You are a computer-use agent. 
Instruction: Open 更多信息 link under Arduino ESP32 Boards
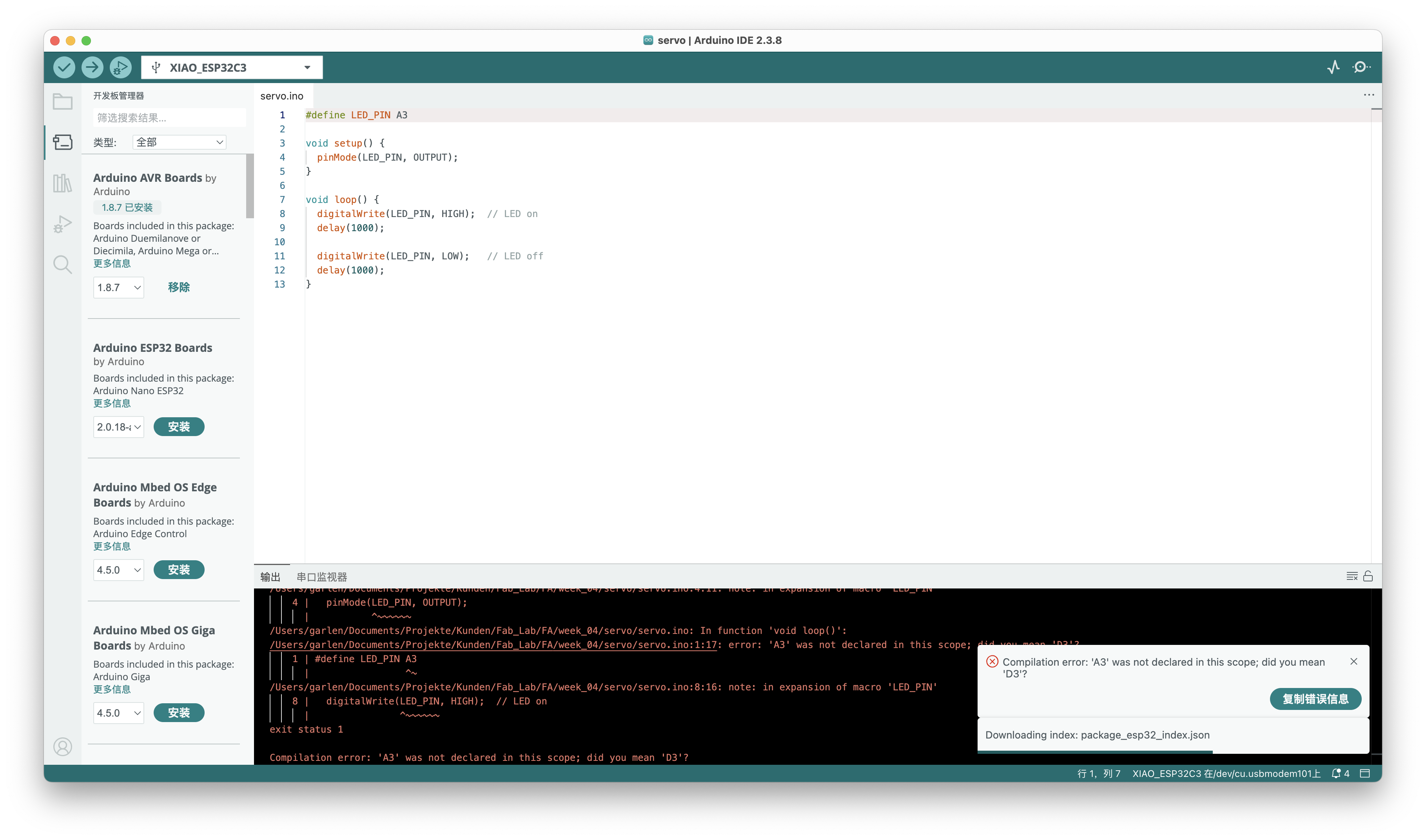(112, 404)
